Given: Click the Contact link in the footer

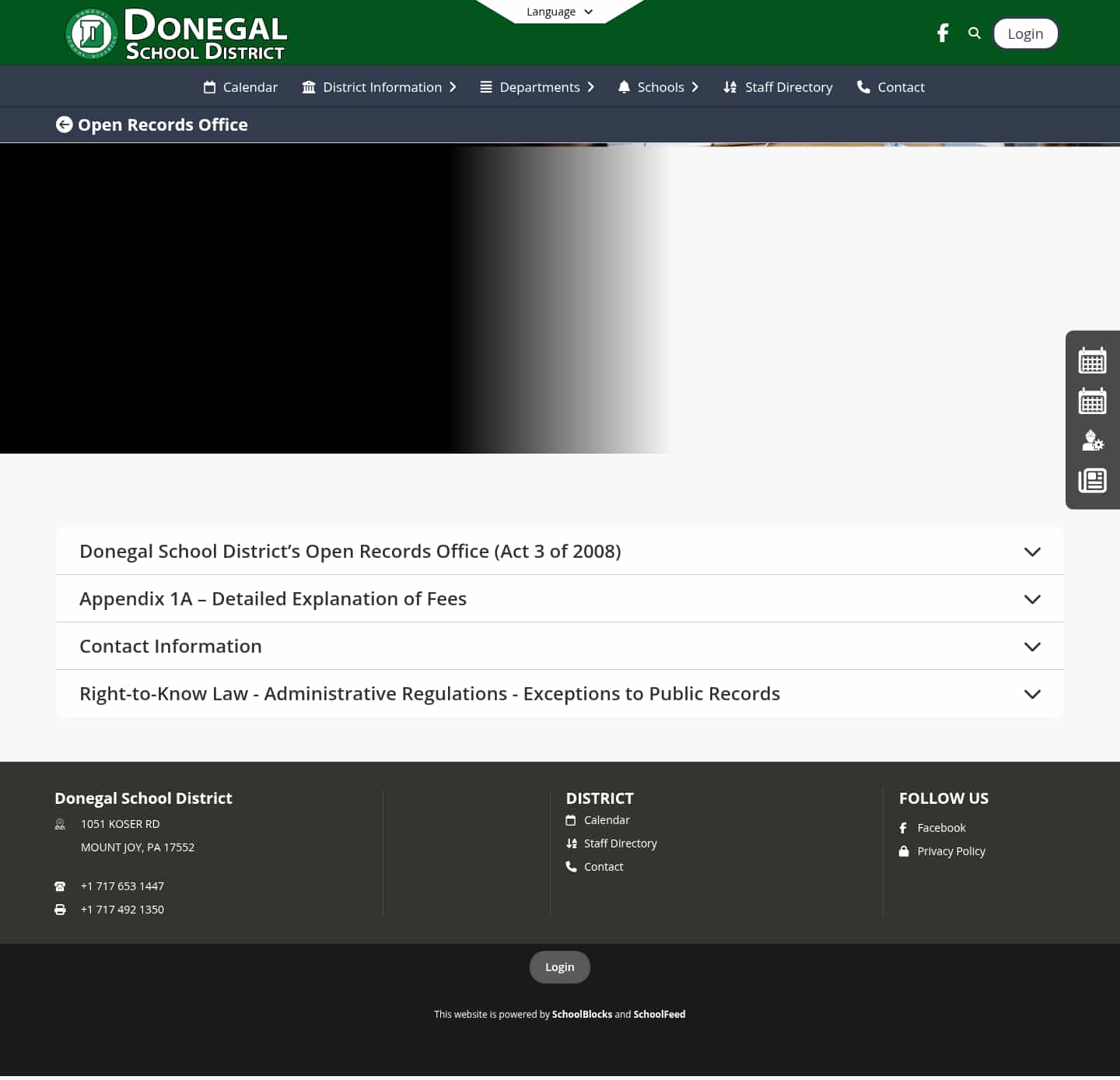Looking at the screenshot, I should pyautogui.click(x=604, y=867).
